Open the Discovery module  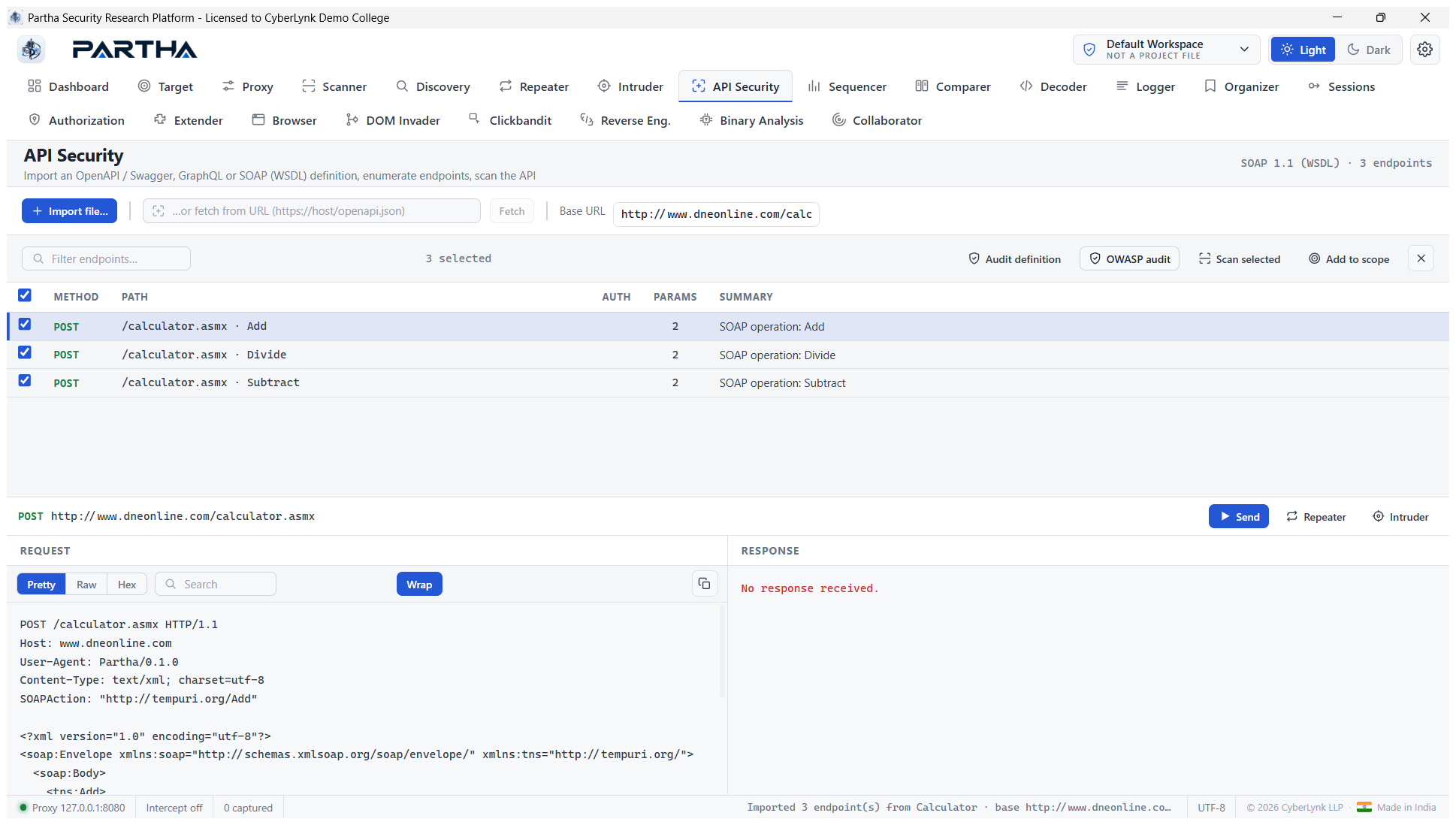(433, 86)
